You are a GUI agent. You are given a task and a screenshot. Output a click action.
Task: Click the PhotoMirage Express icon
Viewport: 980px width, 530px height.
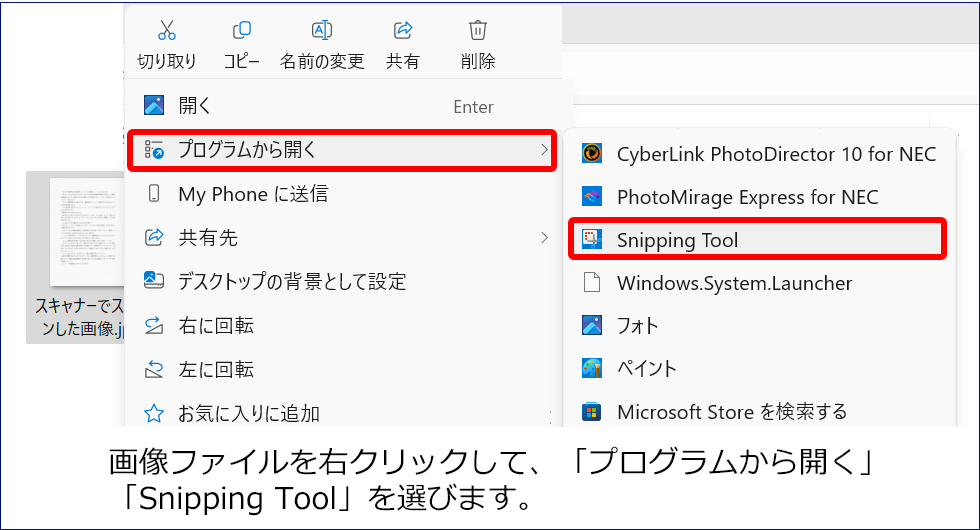pyautogui.click(x=592, y=196)
